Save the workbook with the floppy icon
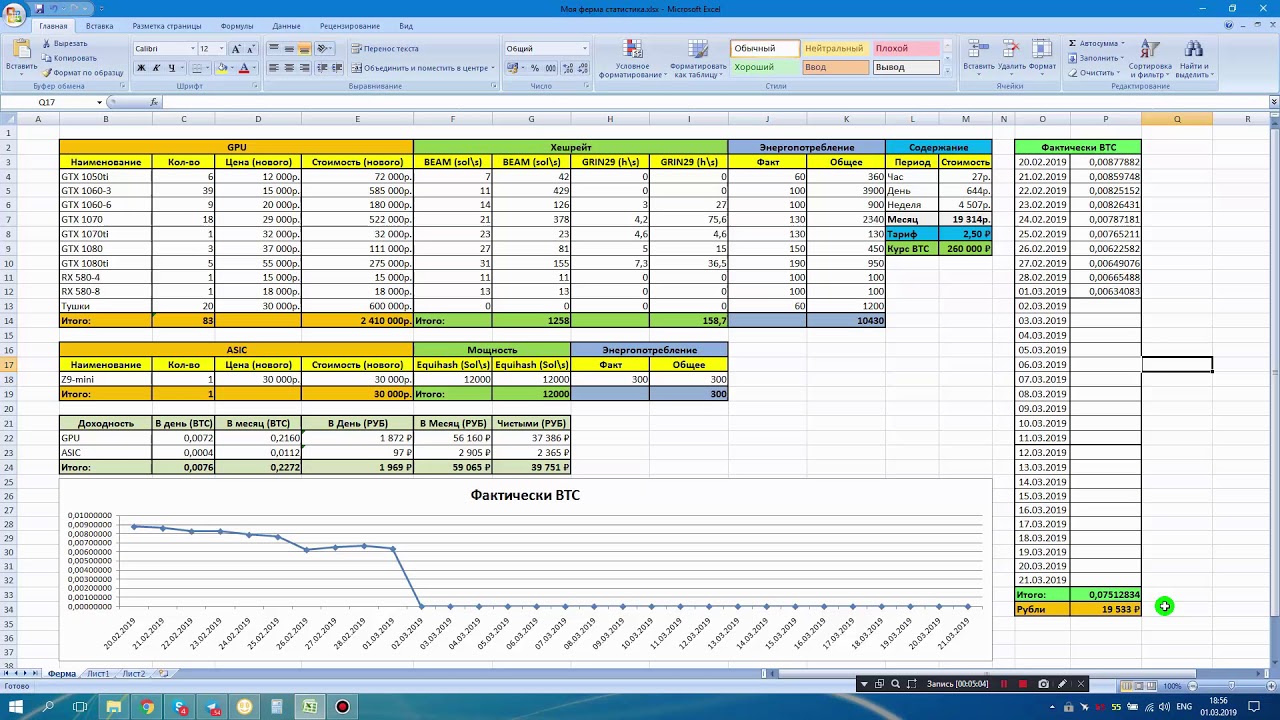The height and width of the screenshot is (720, 1280). pos(41,8)
